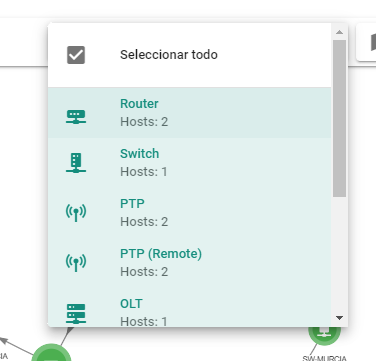Click the Switch device icon
The width and height of the screenshot is (376, 361).
pos(76,163)
